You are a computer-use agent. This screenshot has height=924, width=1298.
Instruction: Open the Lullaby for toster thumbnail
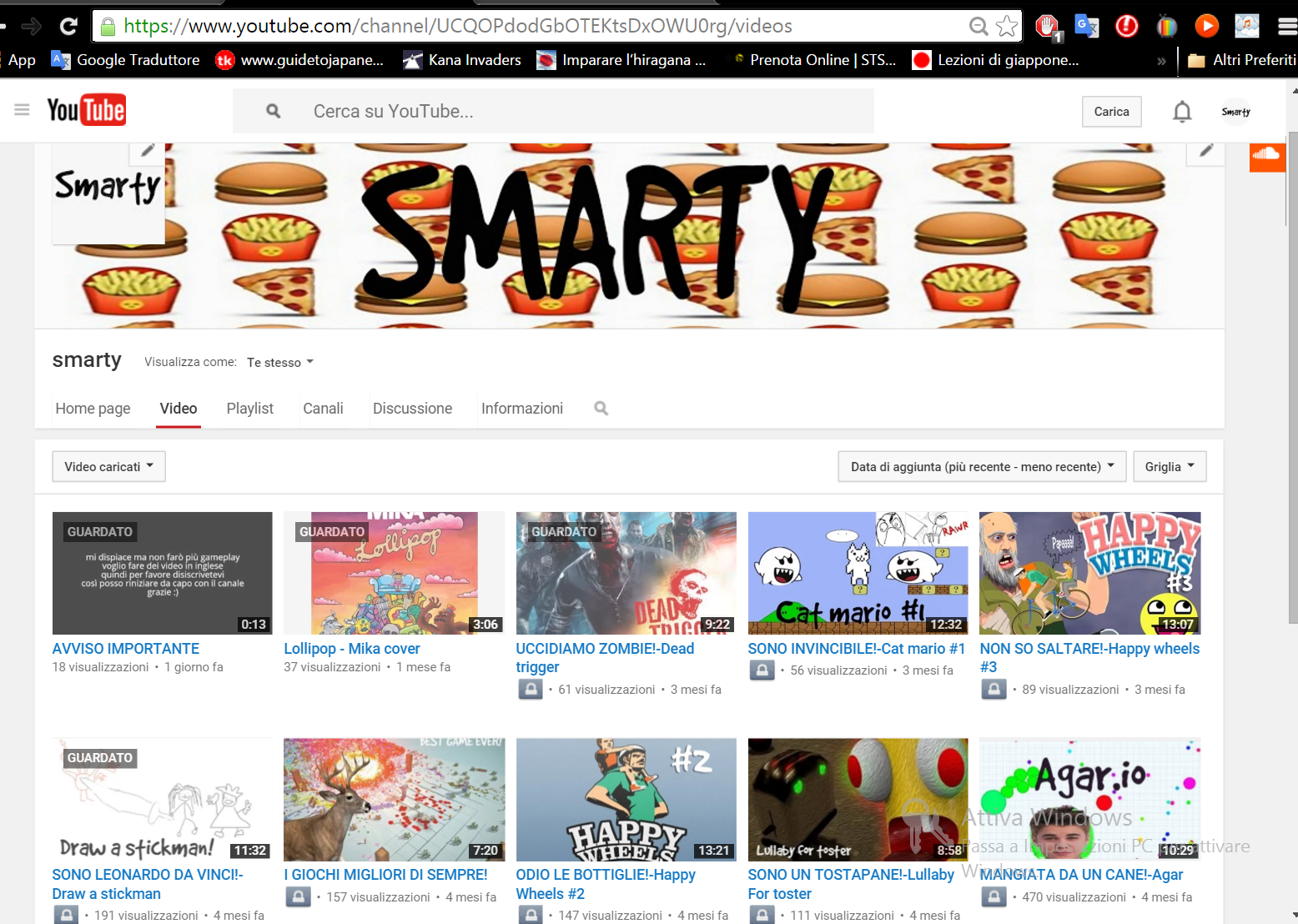point(858,799)
